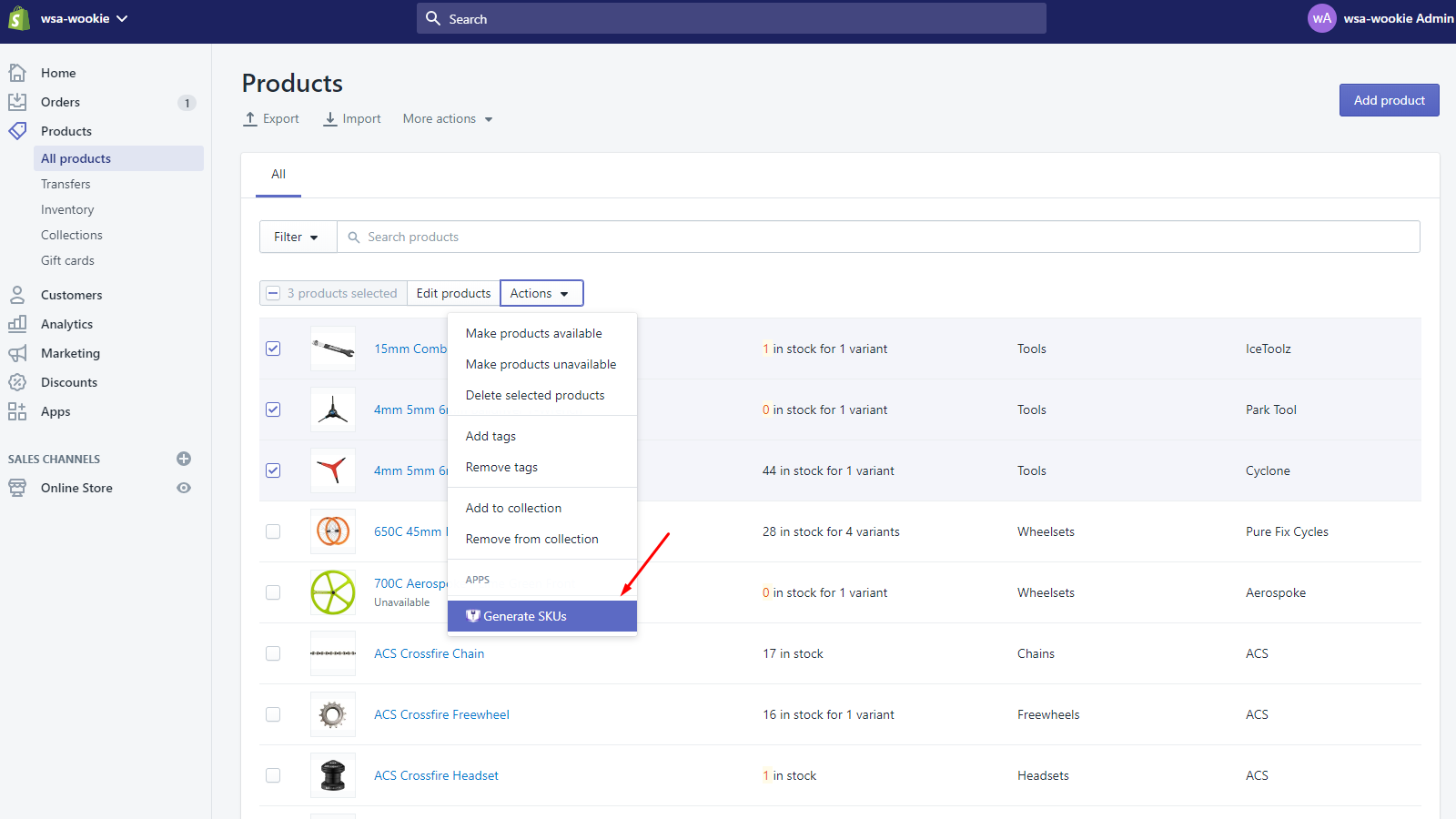Select the ACS Crossfire Chain checkbox
Image resolution: width=1456 pixels, height=819 pixels.
coord(273,653)
